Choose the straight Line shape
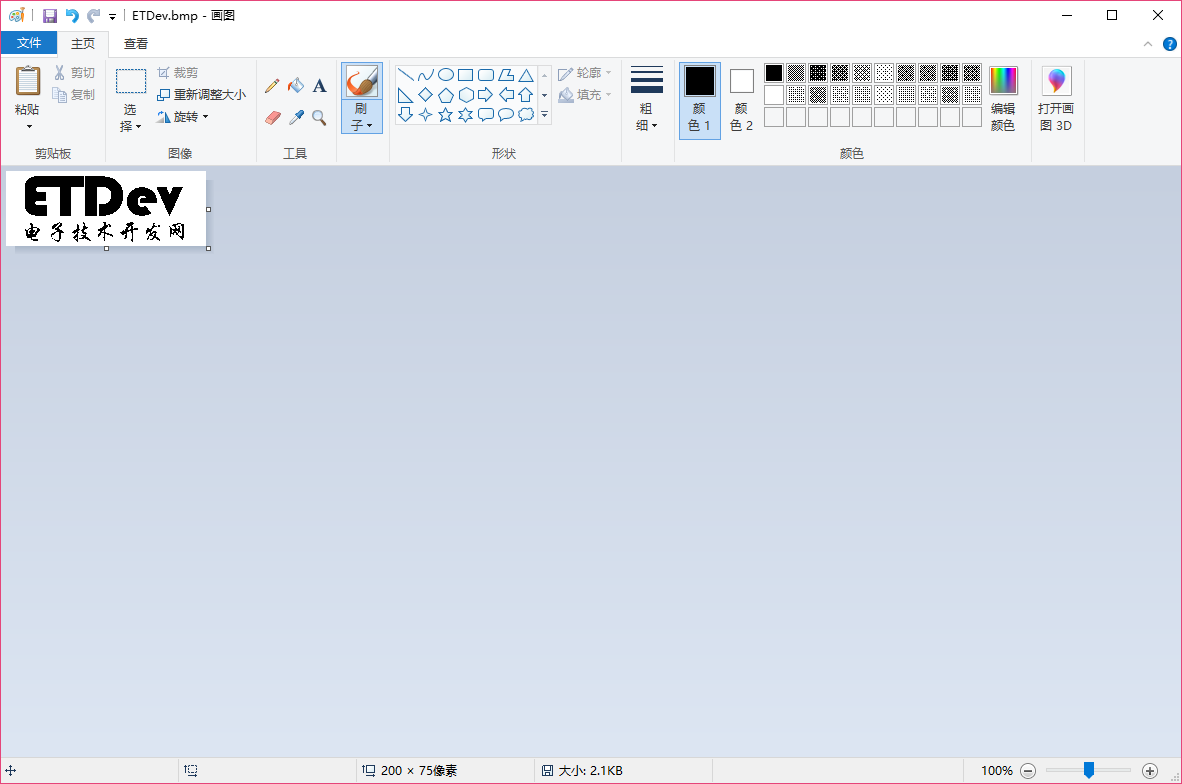 pyautogui.click(x=406, y=75)
